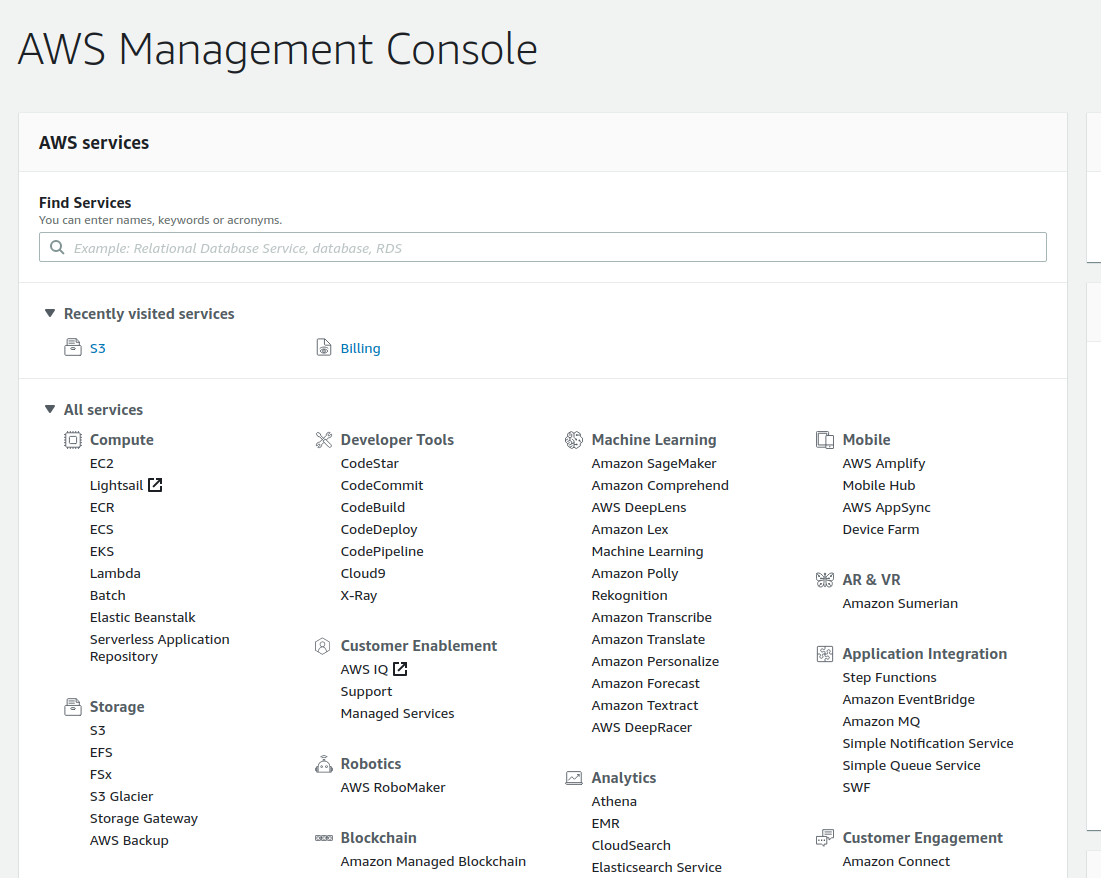Launch Lightsail via external link icon
1101x878 pixels.
point(155,486)
